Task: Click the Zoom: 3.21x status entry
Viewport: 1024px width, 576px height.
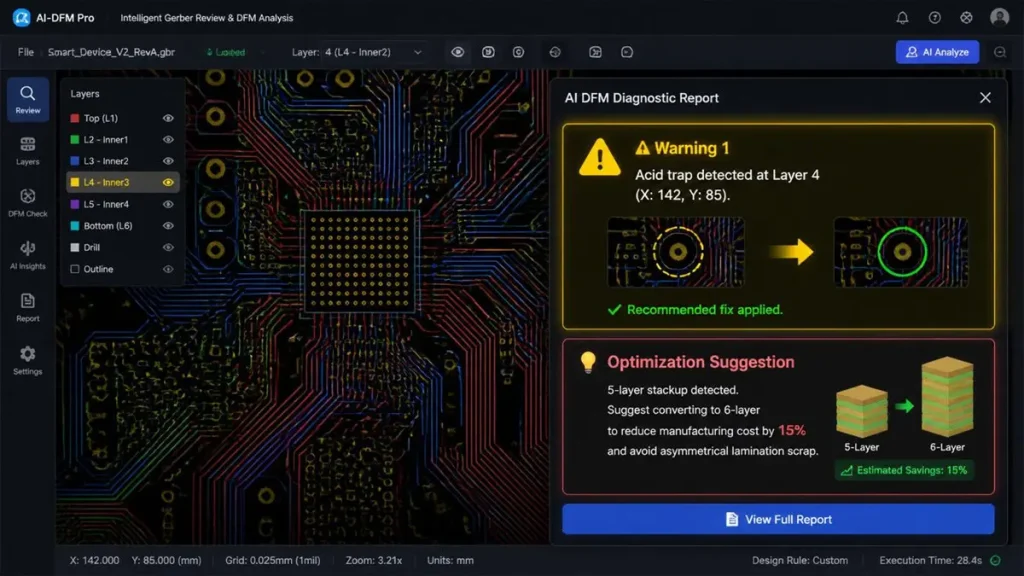Action: [374, 560]
